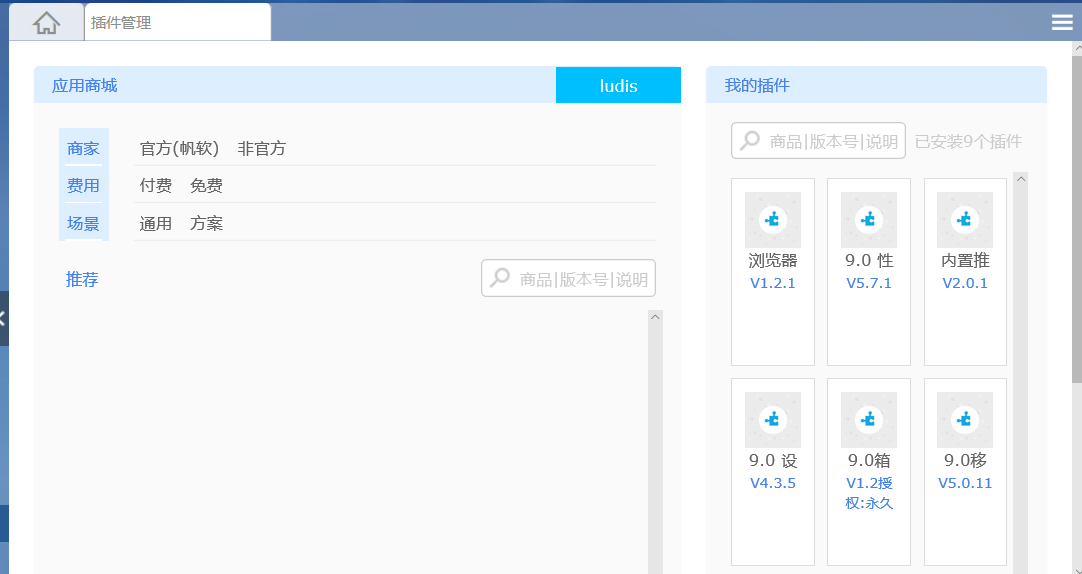Focus the 我的插件 search field

click(x=818, y=141)
